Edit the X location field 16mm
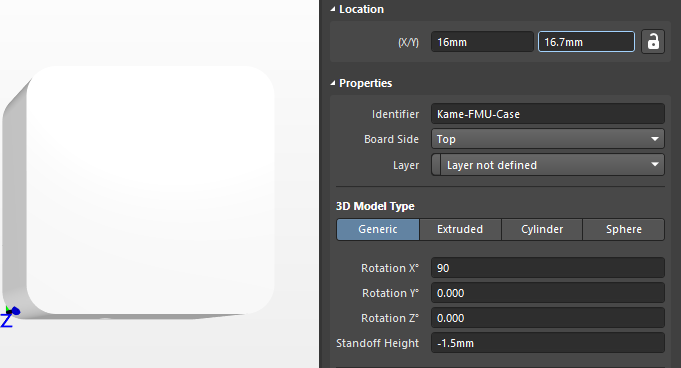Image resolution: width=681 pixels, height=368 pixels. [482, 42]
